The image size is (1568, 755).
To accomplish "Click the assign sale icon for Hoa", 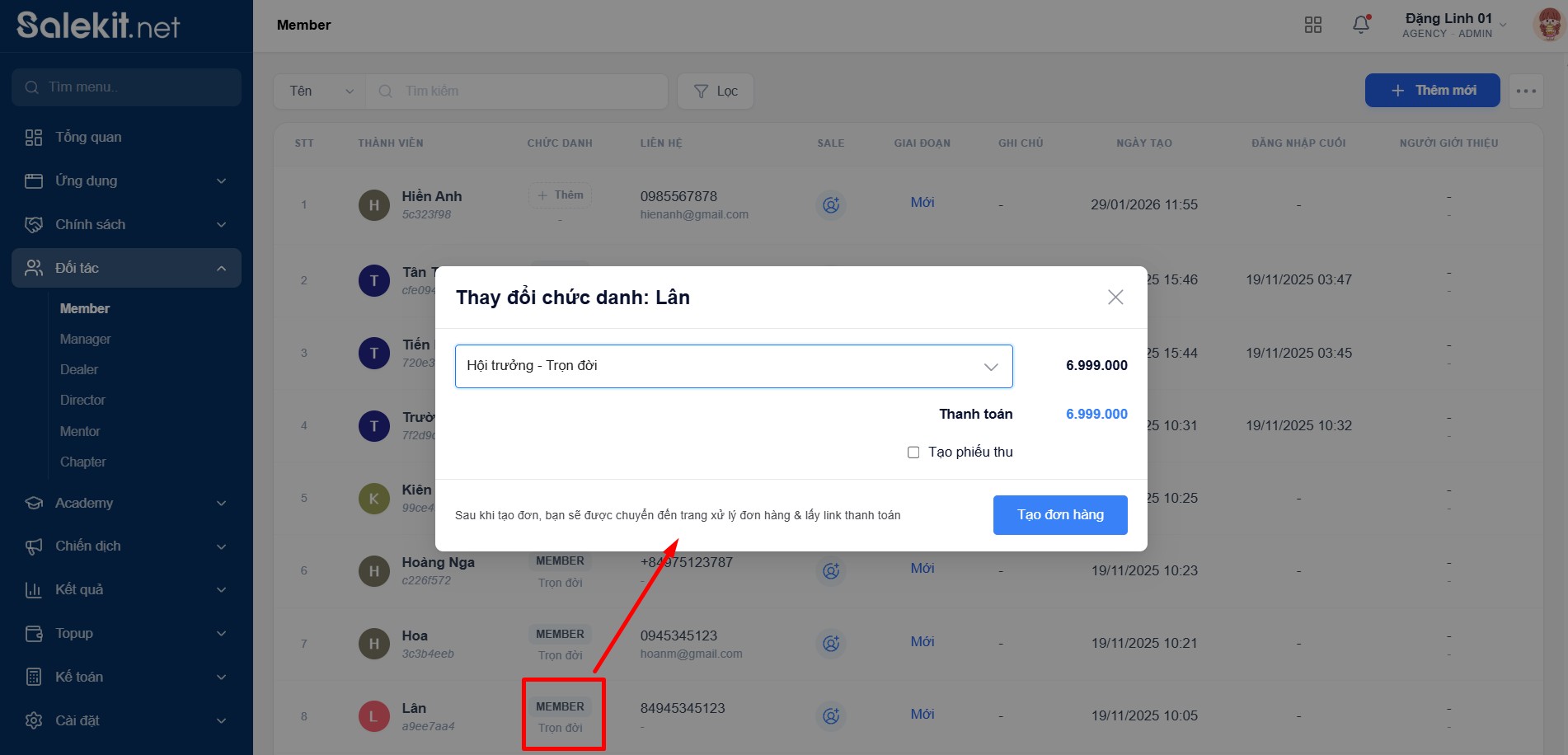I will point(831,644).
